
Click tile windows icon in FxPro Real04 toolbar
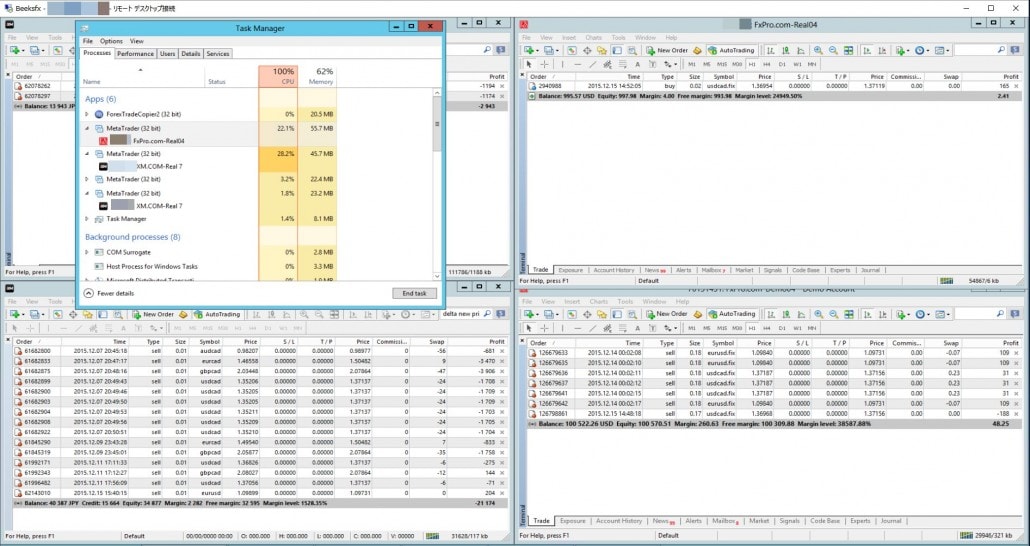[x=848, y=50]
